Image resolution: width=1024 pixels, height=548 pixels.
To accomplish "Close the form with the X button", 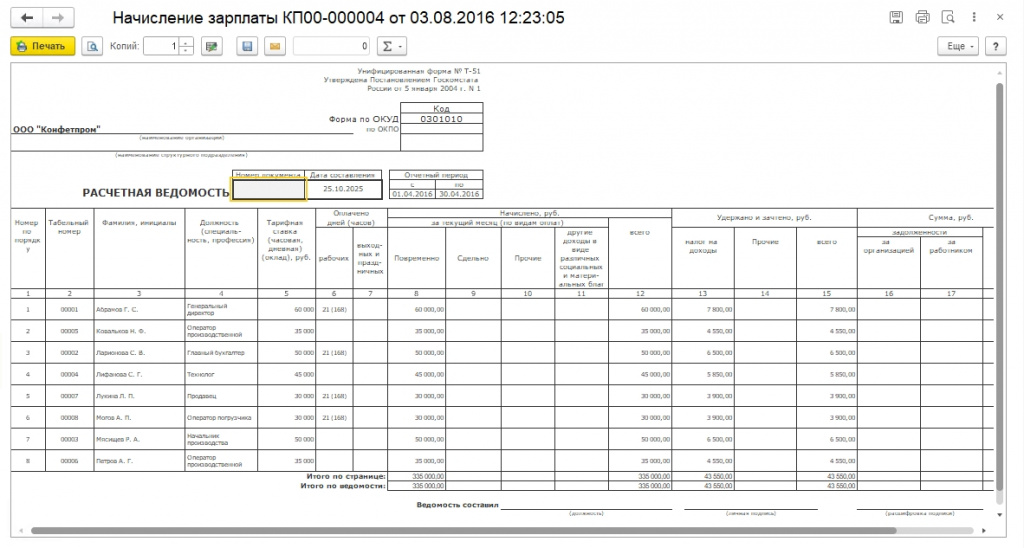I will tap(1000, 18).
